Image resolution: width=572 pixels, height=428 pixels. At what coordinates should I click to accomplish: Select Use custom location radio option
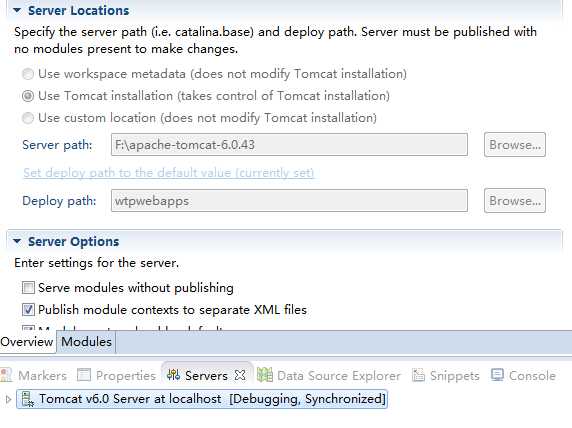[28, 118]
